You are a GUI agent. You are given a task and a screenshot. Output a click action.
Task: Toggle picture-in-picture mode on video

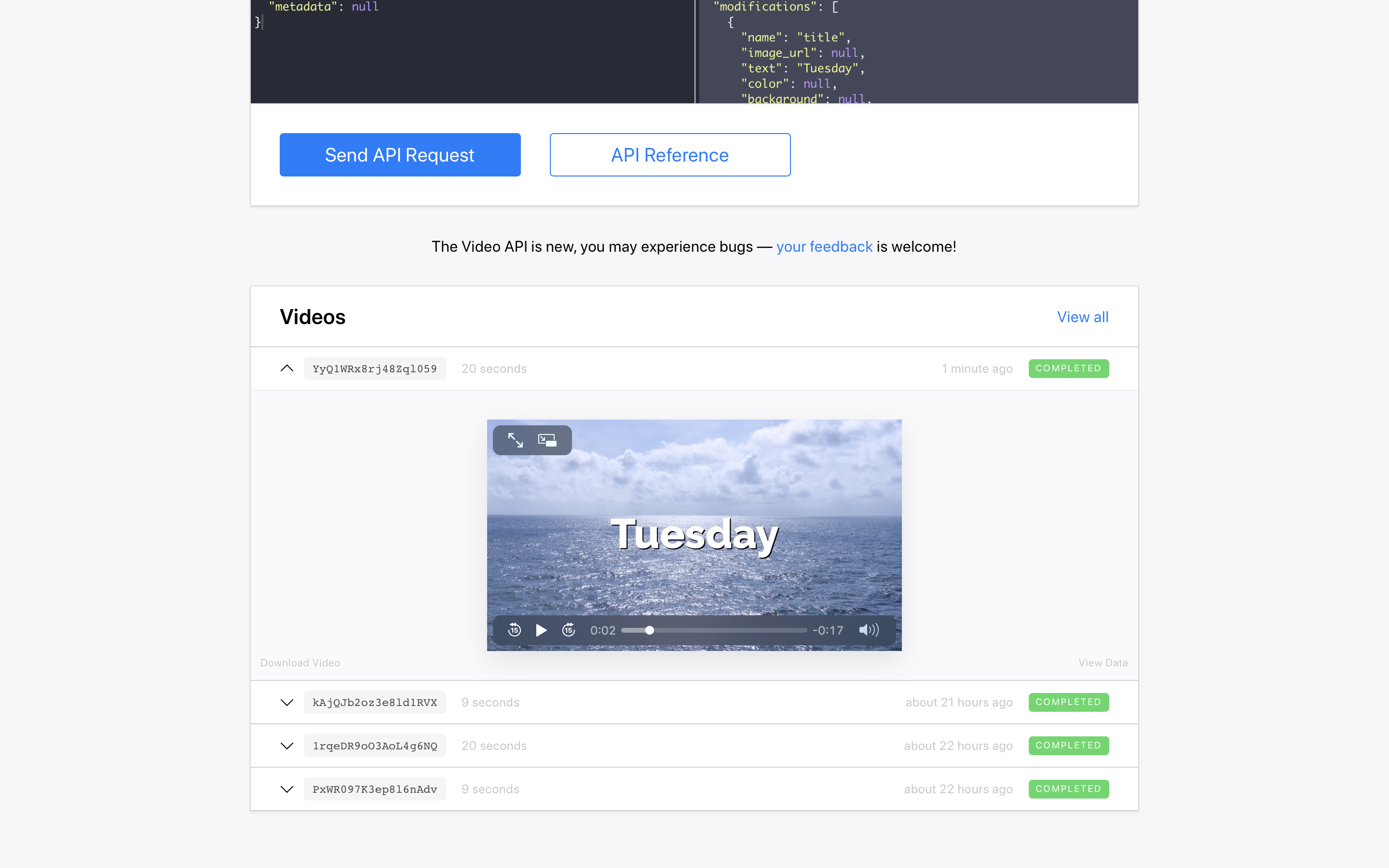(x=547, y=440)
